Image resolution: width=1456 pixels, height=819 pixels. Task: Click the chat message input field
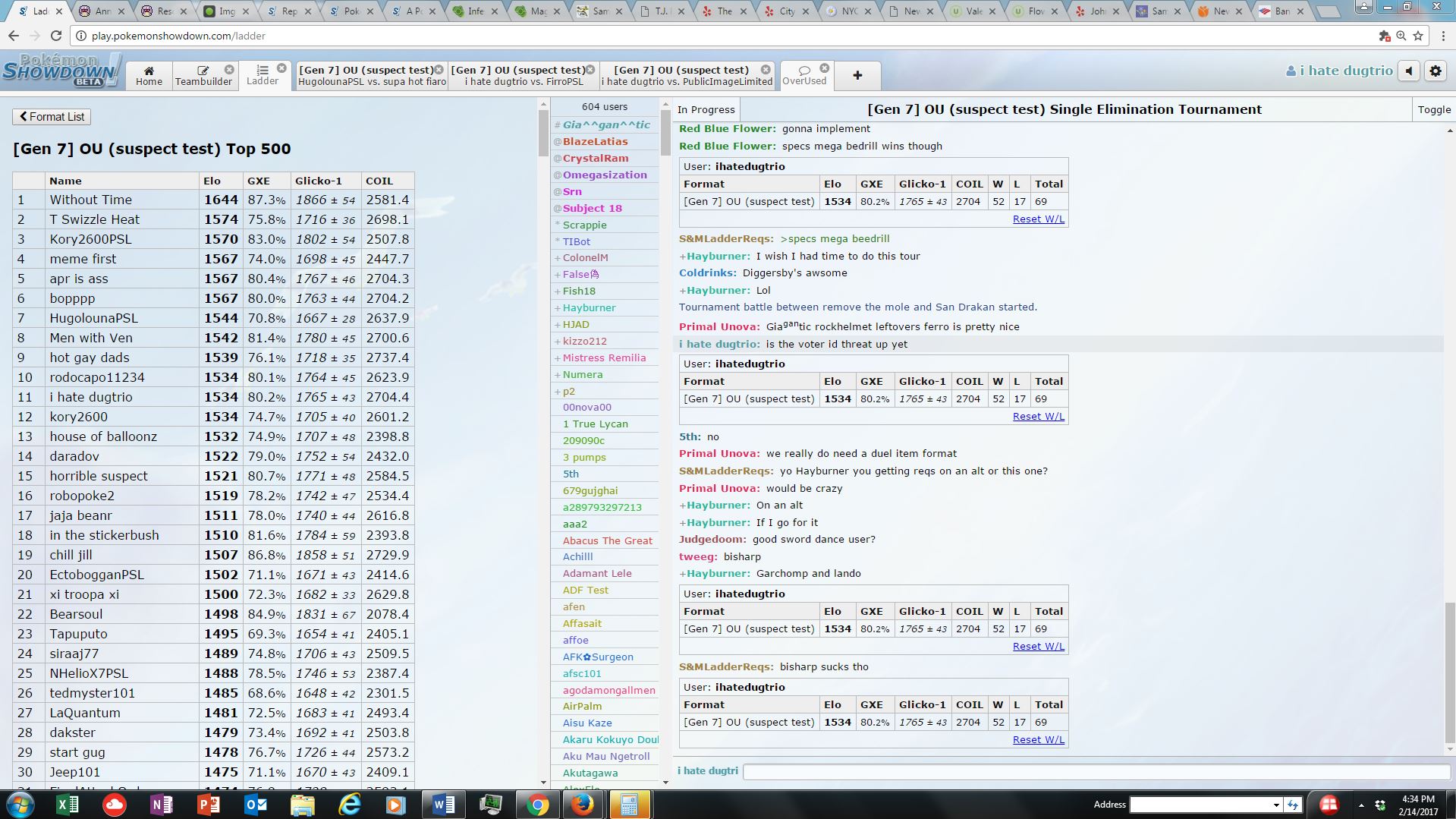(1095, 771)
